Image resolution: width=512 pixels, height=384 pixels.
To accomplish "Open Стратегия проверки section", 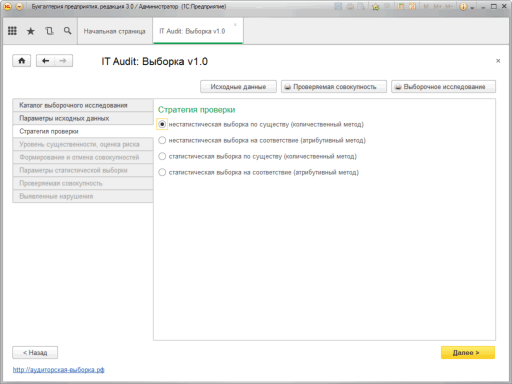I will coord(83,131).
